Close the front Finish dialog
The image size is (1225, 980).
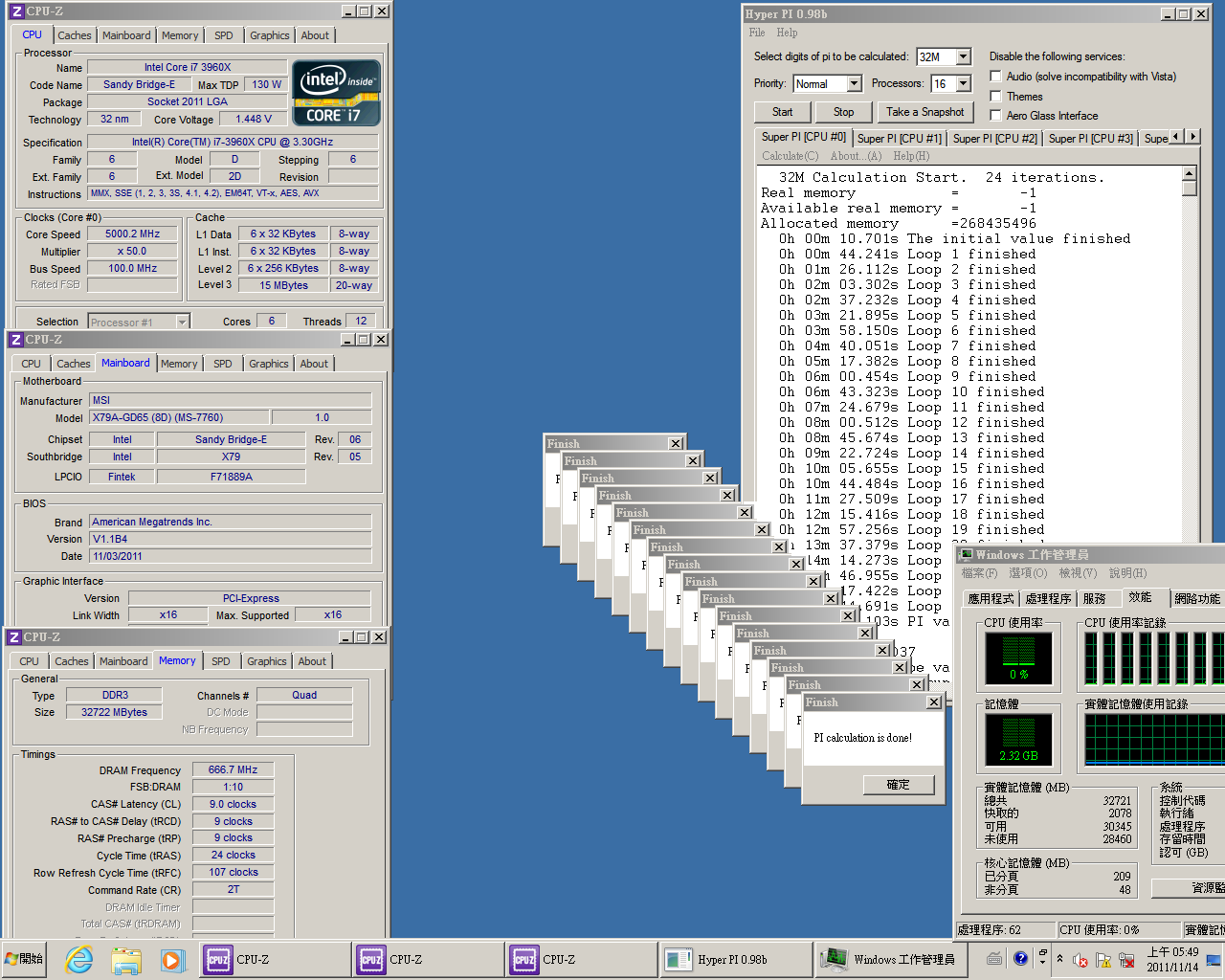(934, 702)
